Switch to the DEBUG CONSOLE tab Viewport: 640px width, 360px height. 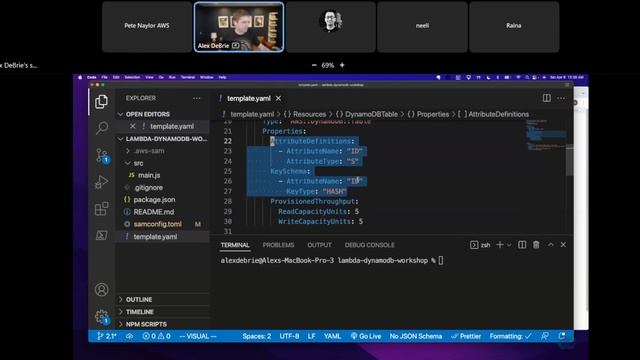pos(370,245)
